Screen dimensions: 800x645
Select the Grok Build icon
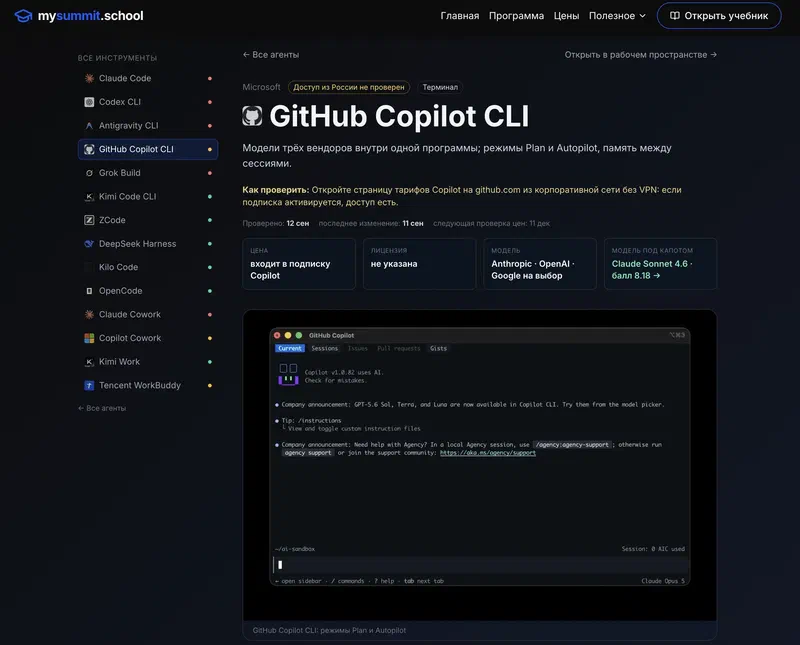(x=89, y=173)
